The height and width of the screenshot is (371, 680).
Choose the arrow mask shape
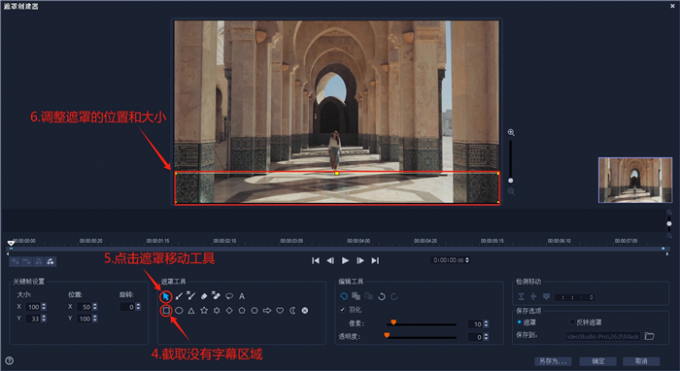click(x=267, y=311)
